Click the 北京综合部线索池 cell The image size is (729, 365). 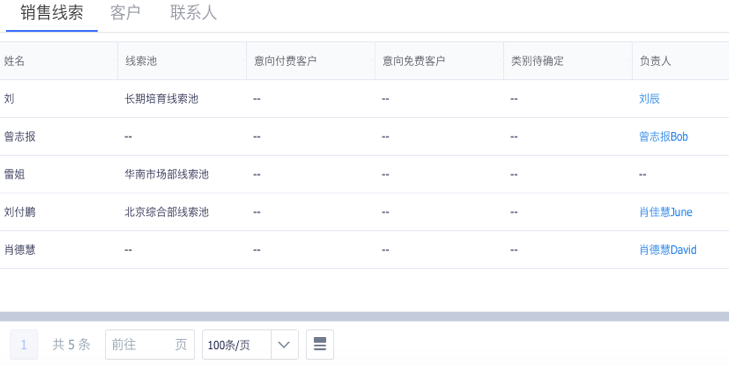point(166,212)
